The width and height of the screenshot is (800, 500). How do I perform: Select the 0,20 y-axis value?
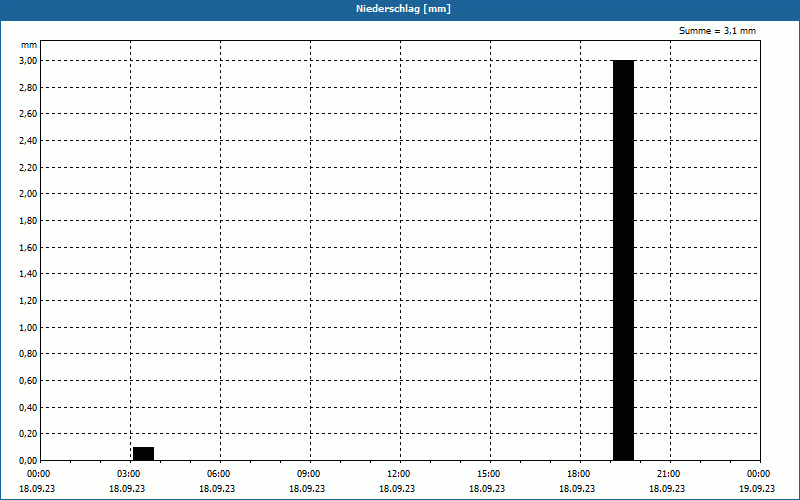pos(28,434)
